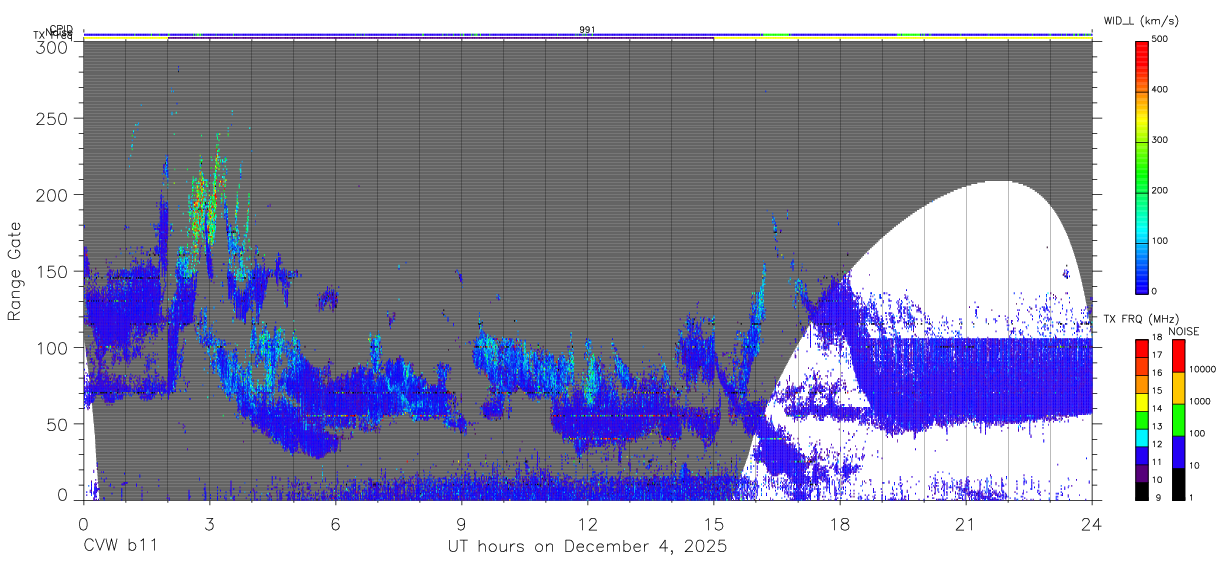Click the '991' CPID value at top

coord(587,30)
